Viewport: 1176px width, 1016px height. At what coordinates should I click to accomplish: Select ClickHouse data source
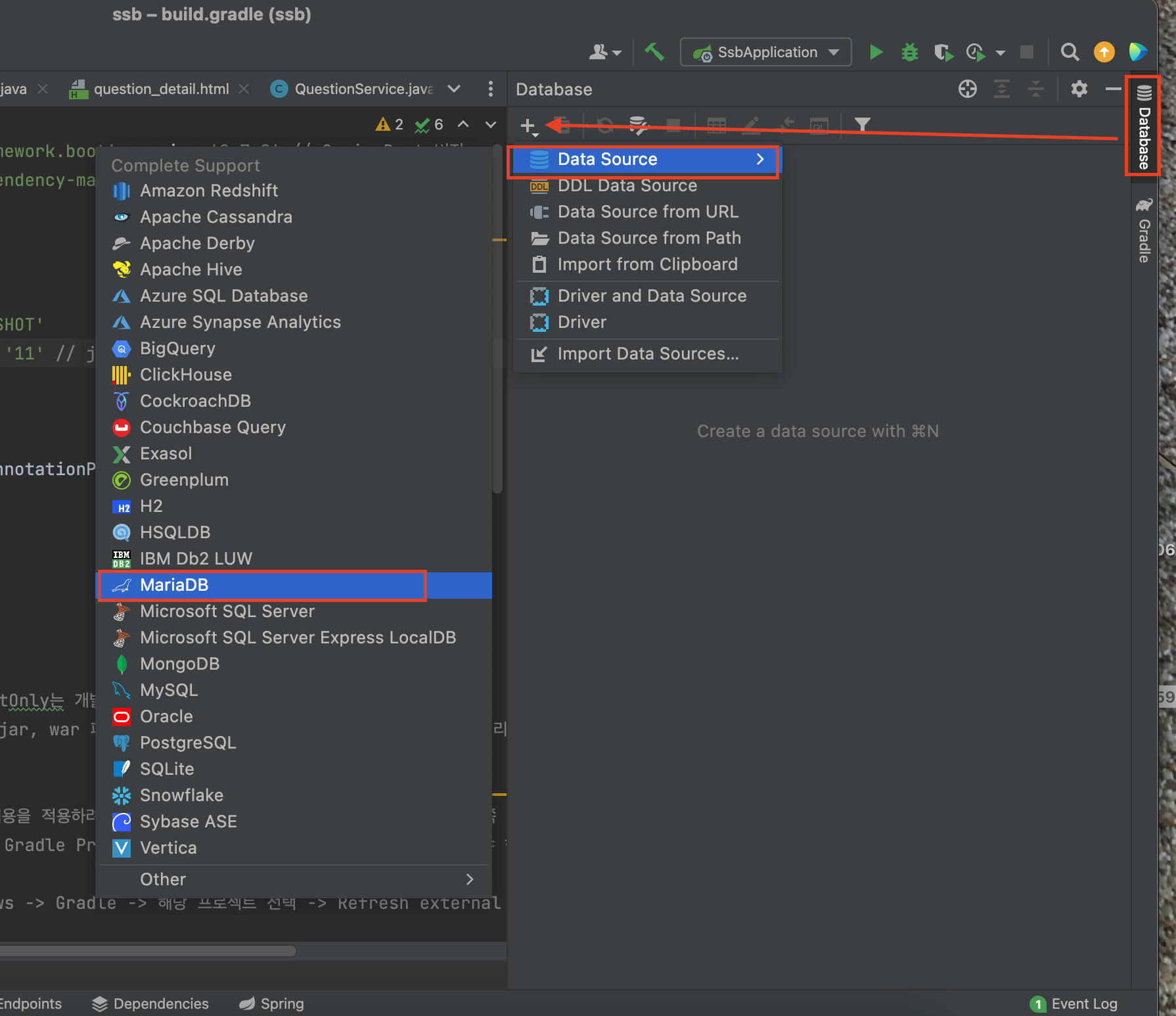point(294,375)
